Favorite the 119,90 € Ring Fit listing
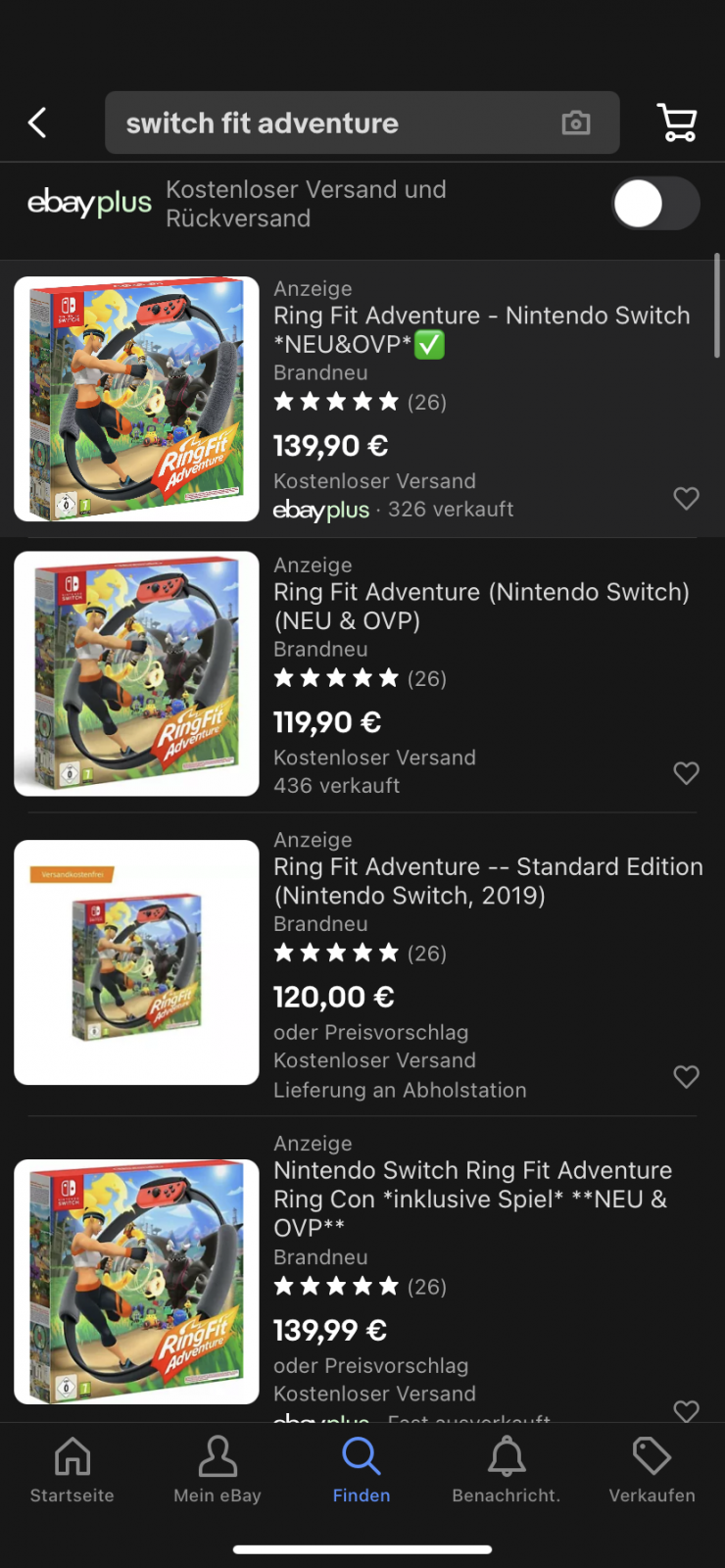 [x=686, y=773]
